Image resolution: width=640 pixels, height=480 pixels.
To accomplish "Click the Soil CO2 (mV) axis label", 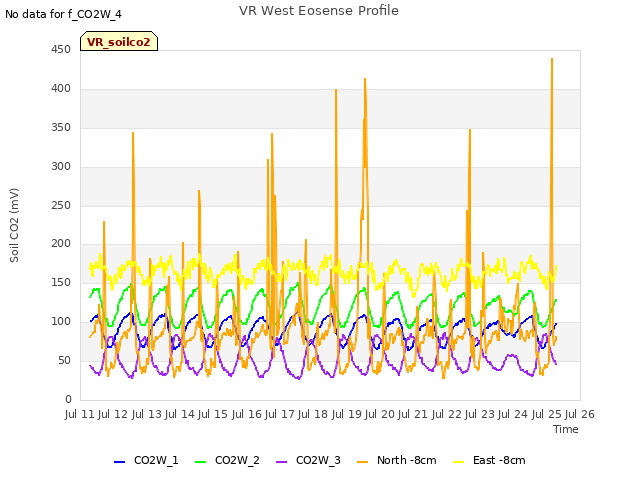I will (14, 225).
